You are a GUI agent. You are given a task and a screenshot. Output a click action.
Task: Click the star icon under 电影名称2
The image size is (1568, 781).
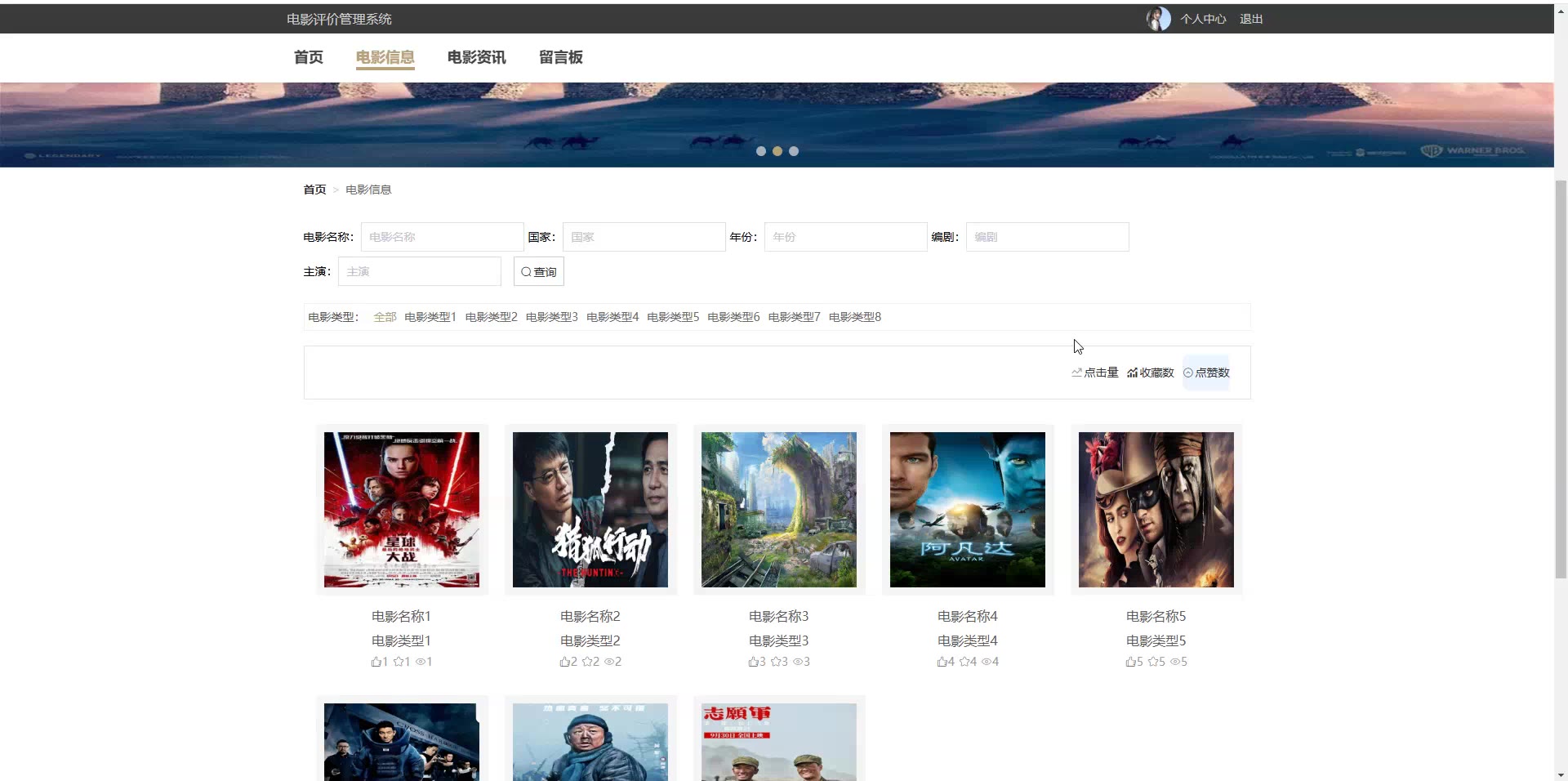[587, 662]
